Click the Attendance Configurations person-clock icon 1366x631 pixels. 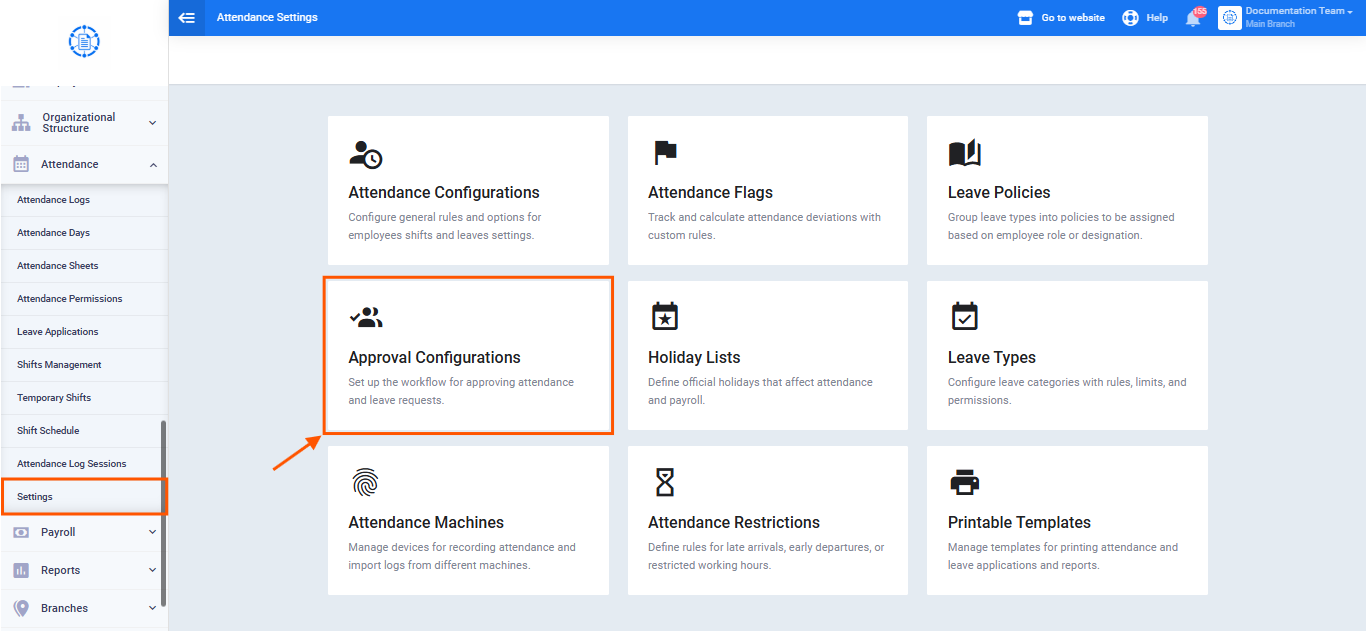coord(366,153)
